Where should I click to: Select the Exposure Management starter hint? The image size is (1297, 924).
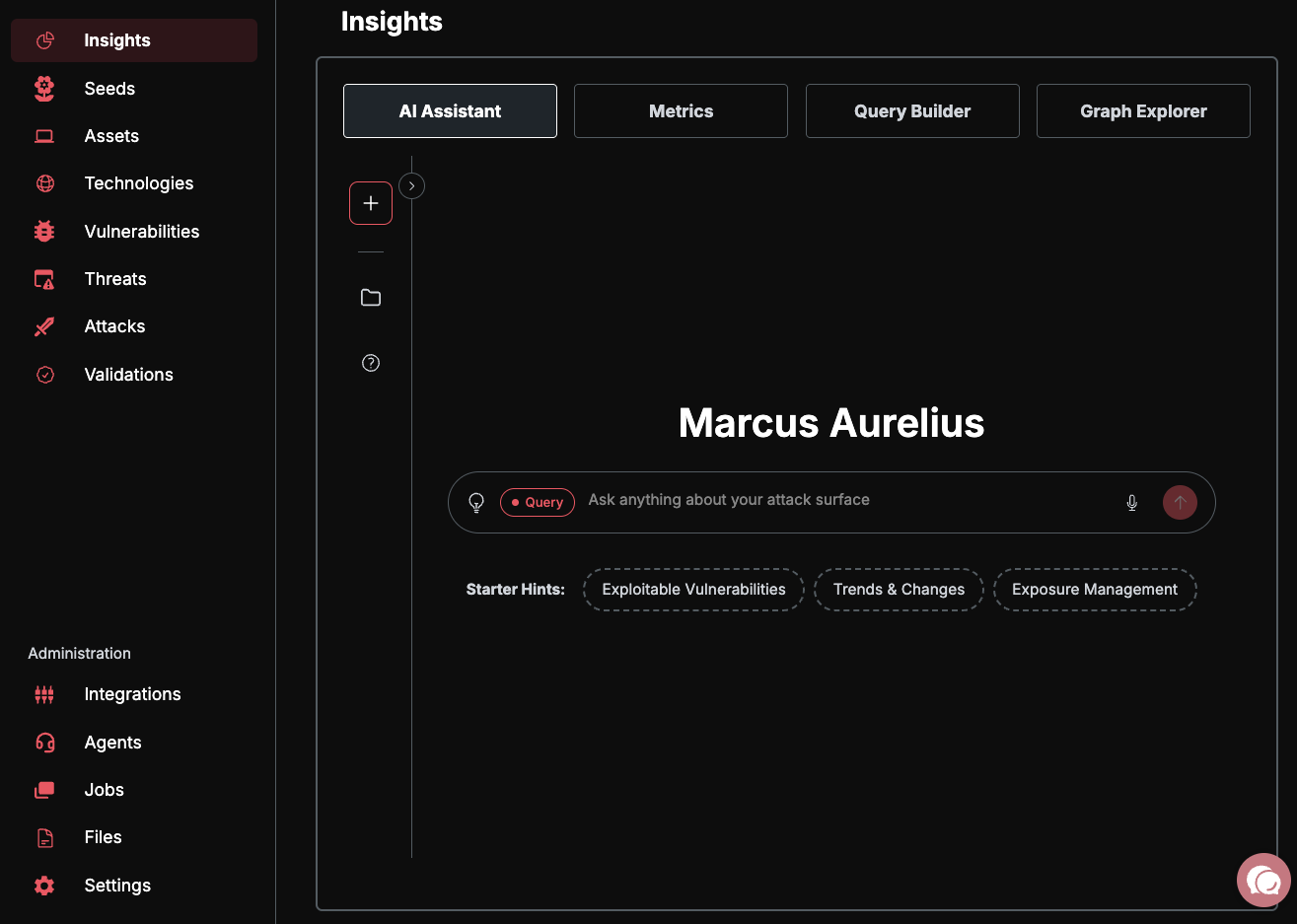1095,590
